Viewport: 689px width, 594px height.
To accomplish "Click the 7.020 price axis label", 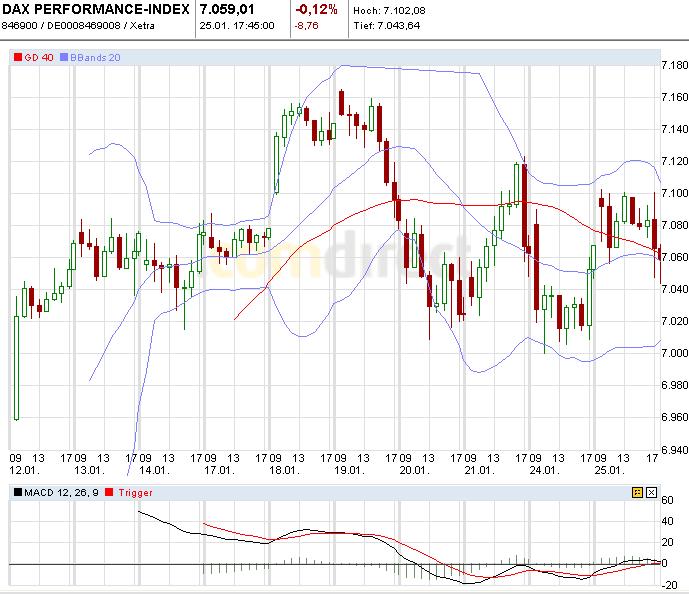I will tap(674, 321).
